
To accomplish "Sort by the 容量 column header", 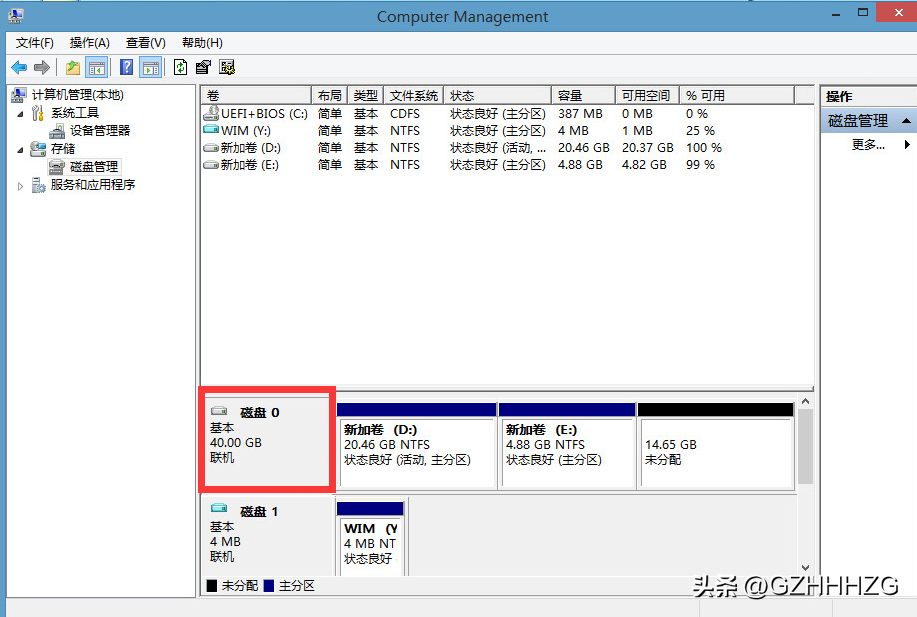I will pyautogui.click(x=584, y=95).
